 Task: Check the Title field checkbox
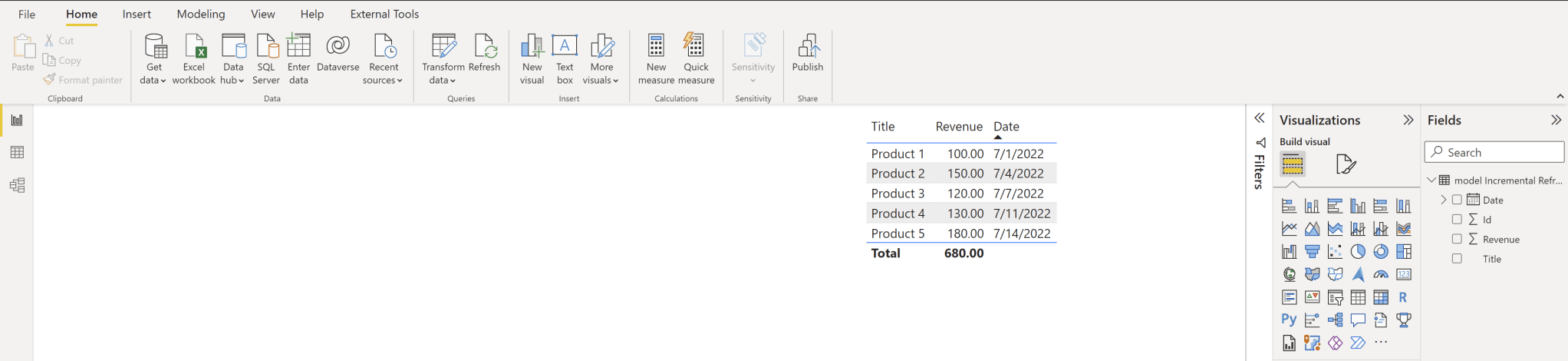(x=1457, y=259)
